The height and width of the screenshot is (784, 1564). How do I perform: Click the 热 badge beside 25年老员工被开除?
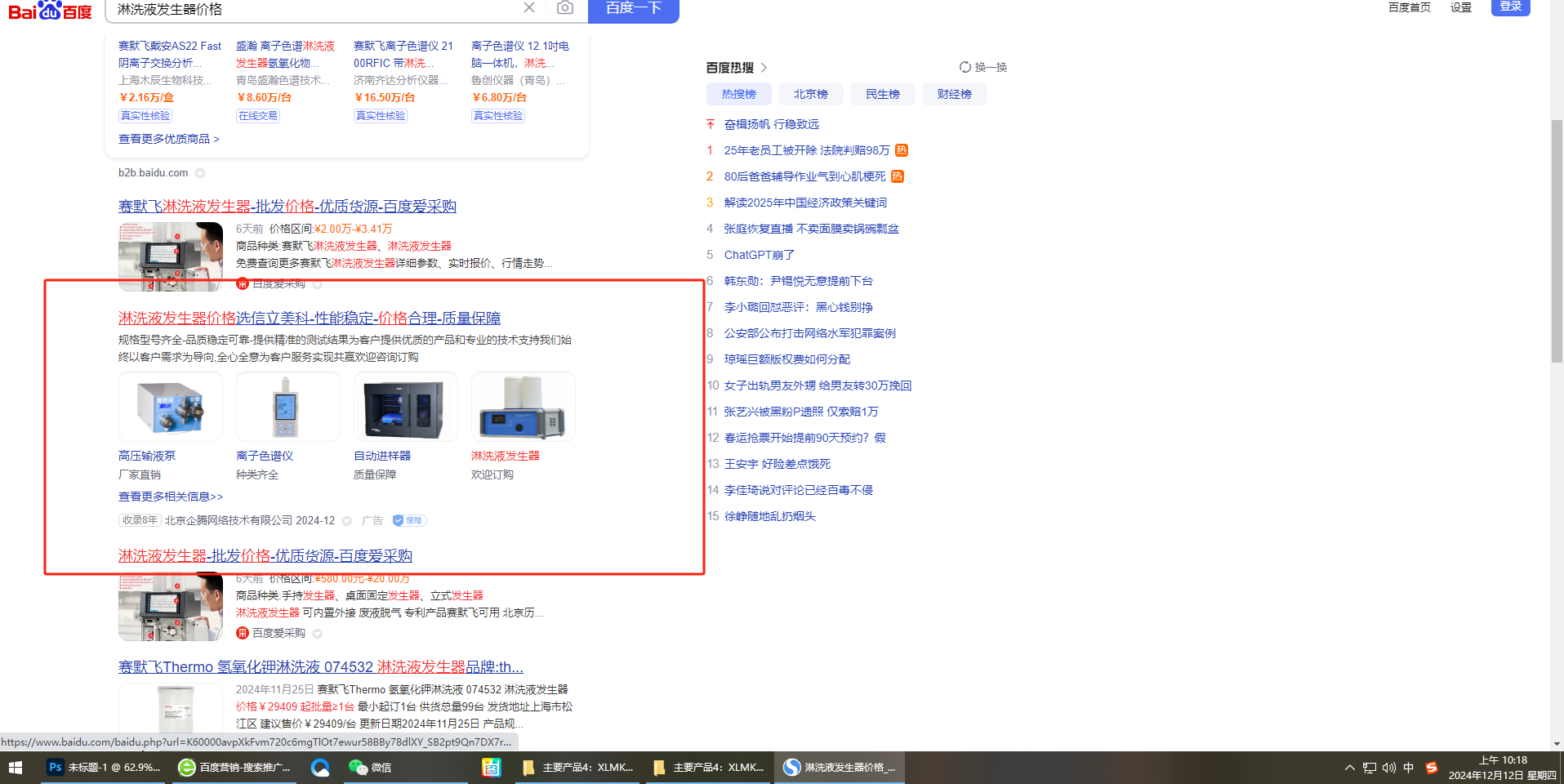(x=902, y=150)
